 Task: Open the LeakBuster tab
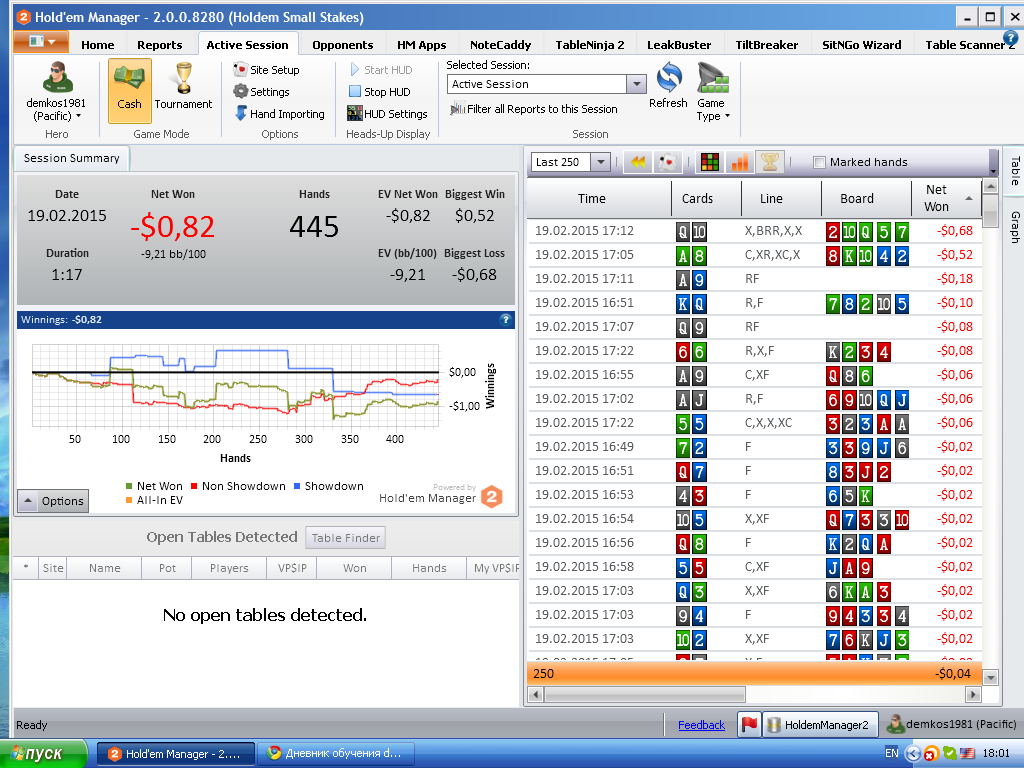point(679,45)
